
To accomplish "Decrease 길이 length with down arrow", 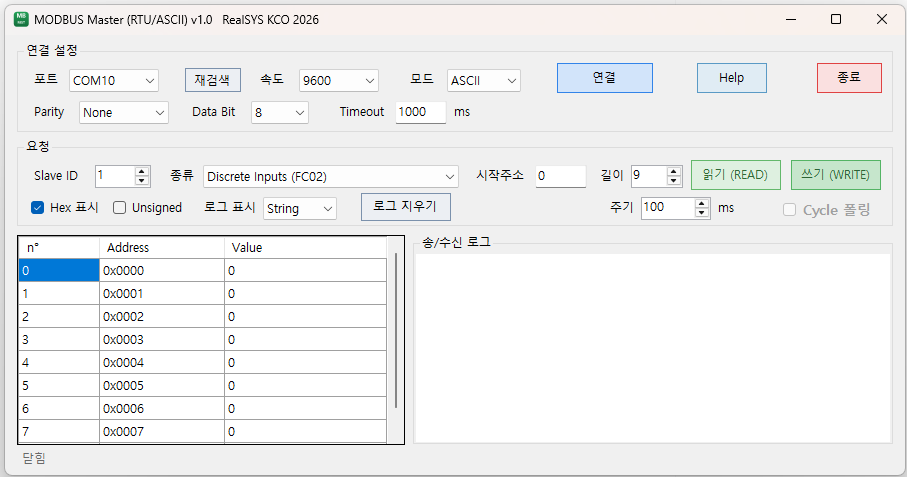I will pyautogui.click(x=674, y=180).
